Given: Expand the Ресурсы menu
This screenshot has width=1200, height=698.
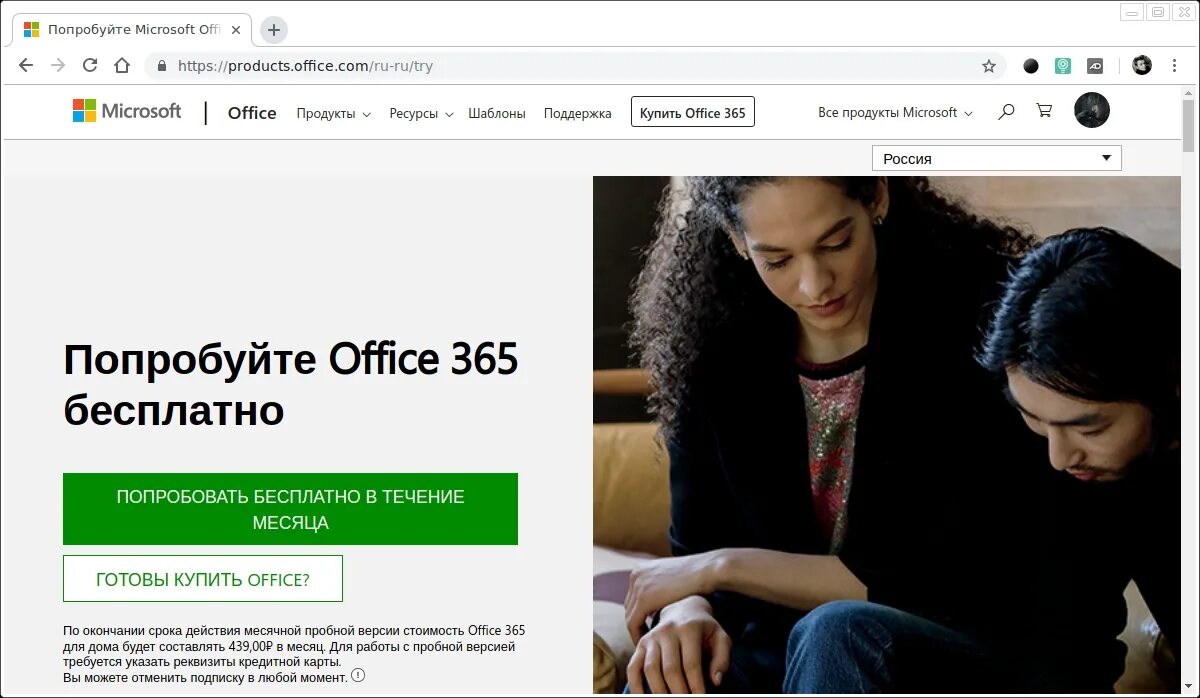Looking at the screenshot, I should tap(421, 114).
